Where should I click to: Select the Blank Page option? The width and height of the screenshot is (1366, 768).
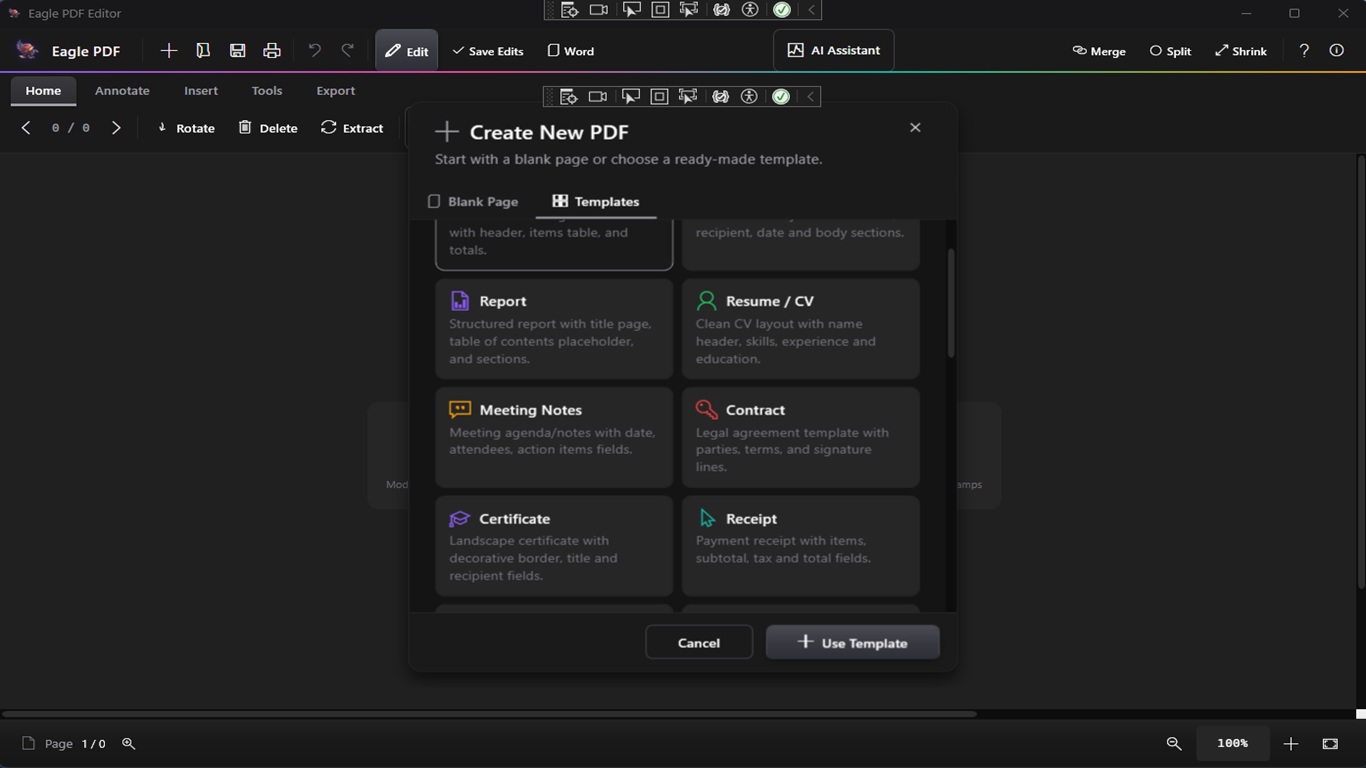click(x=473, y=201)
